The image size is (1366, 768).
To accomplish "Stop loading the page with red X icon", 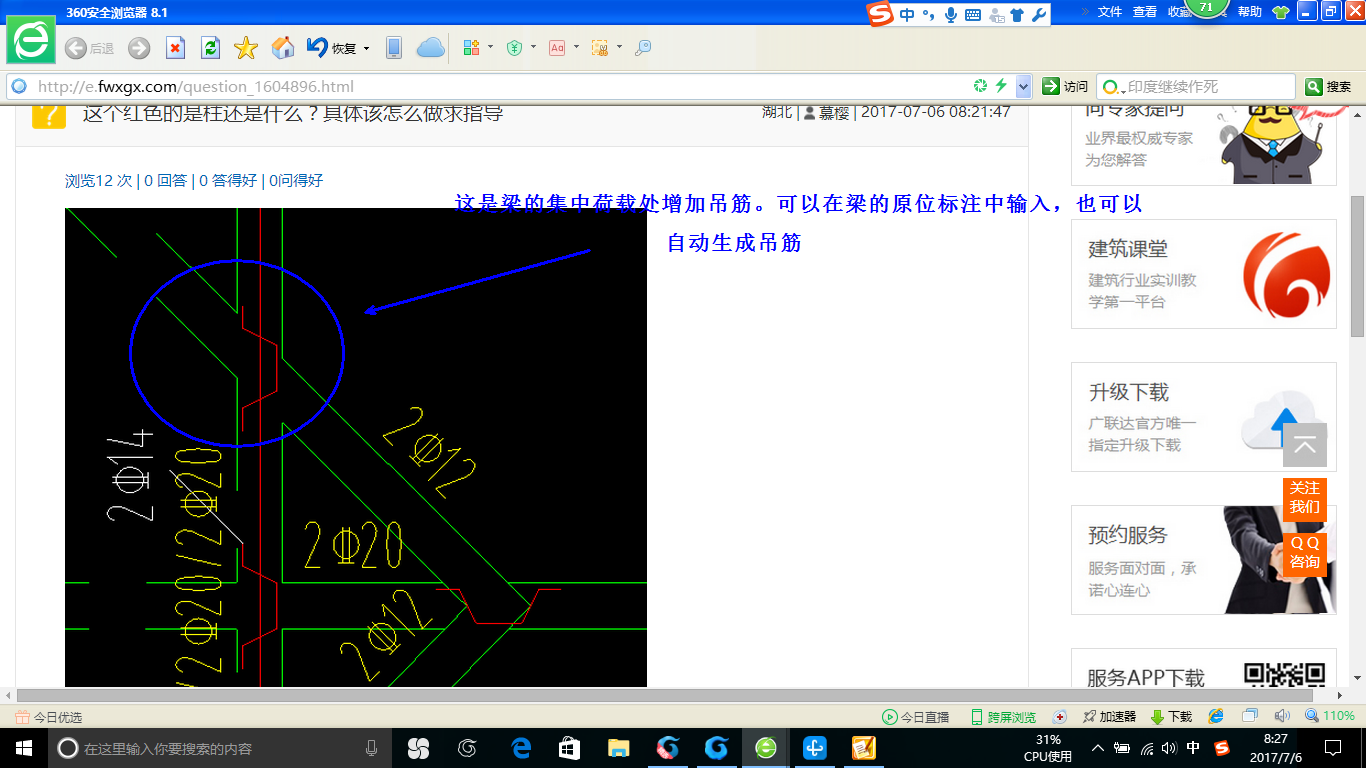I will tap(175, 48).
